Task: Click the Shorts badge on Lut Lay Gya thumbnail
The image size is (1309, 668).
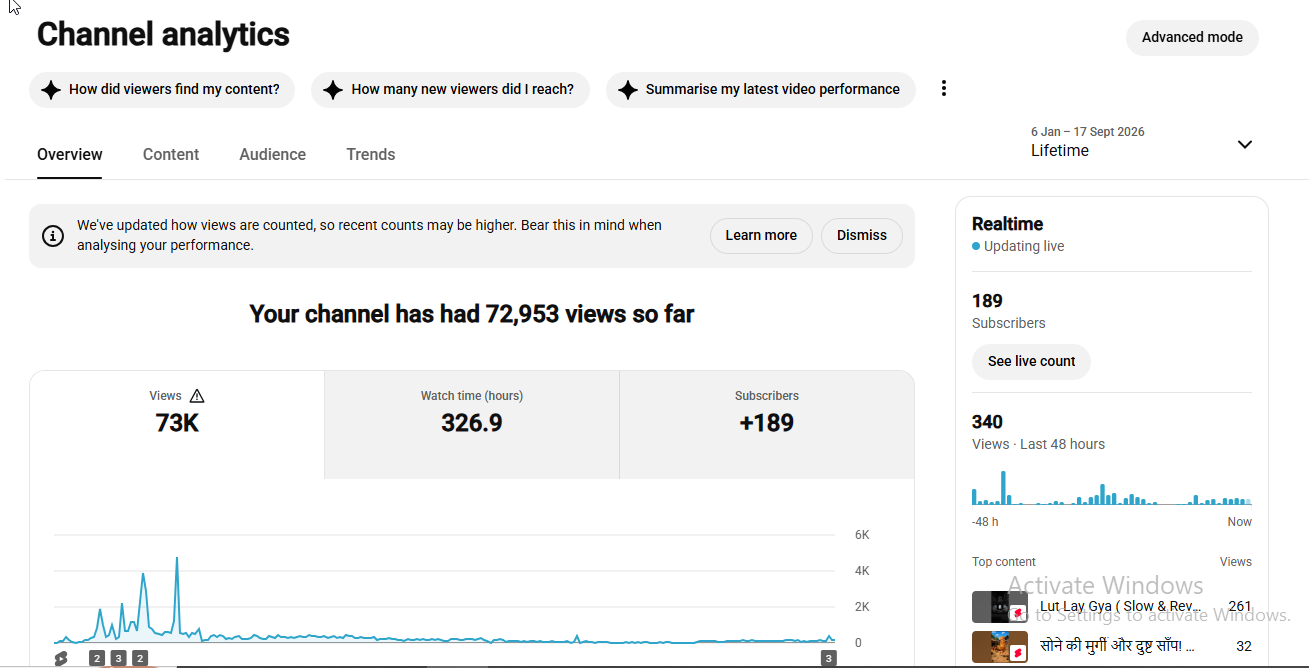Action: [1018, 612]
